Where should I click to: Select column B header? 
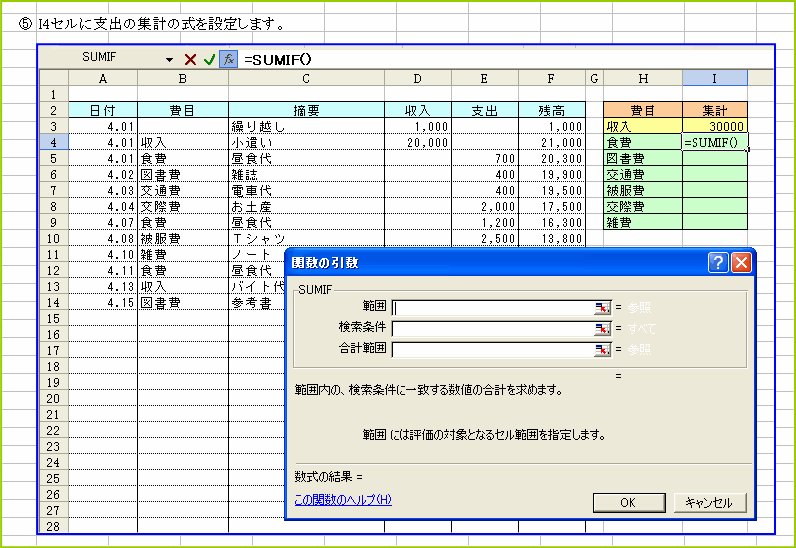coord(183,78)
